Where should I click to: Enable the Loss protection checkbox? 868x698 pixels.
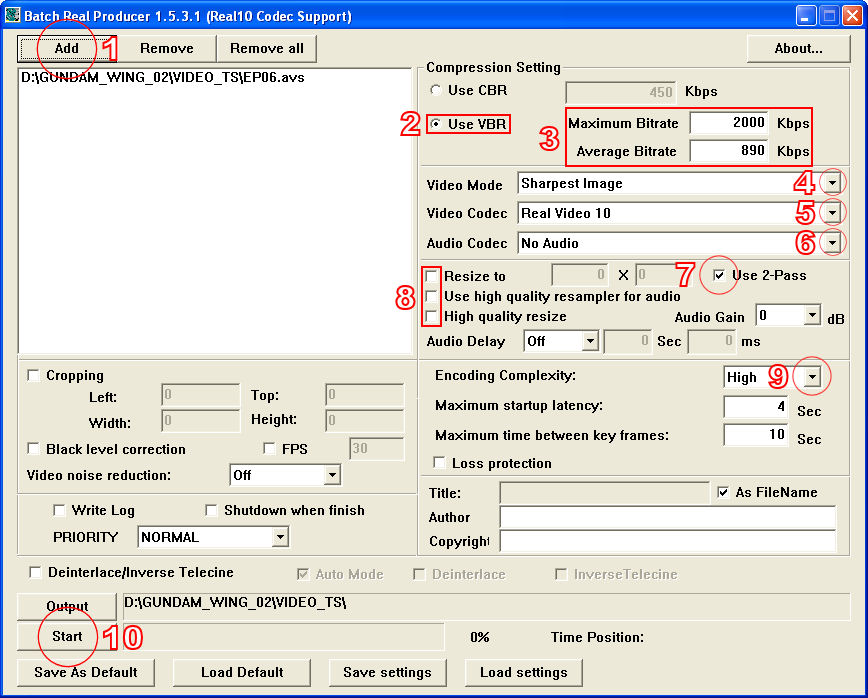click(x=440, y=463)
